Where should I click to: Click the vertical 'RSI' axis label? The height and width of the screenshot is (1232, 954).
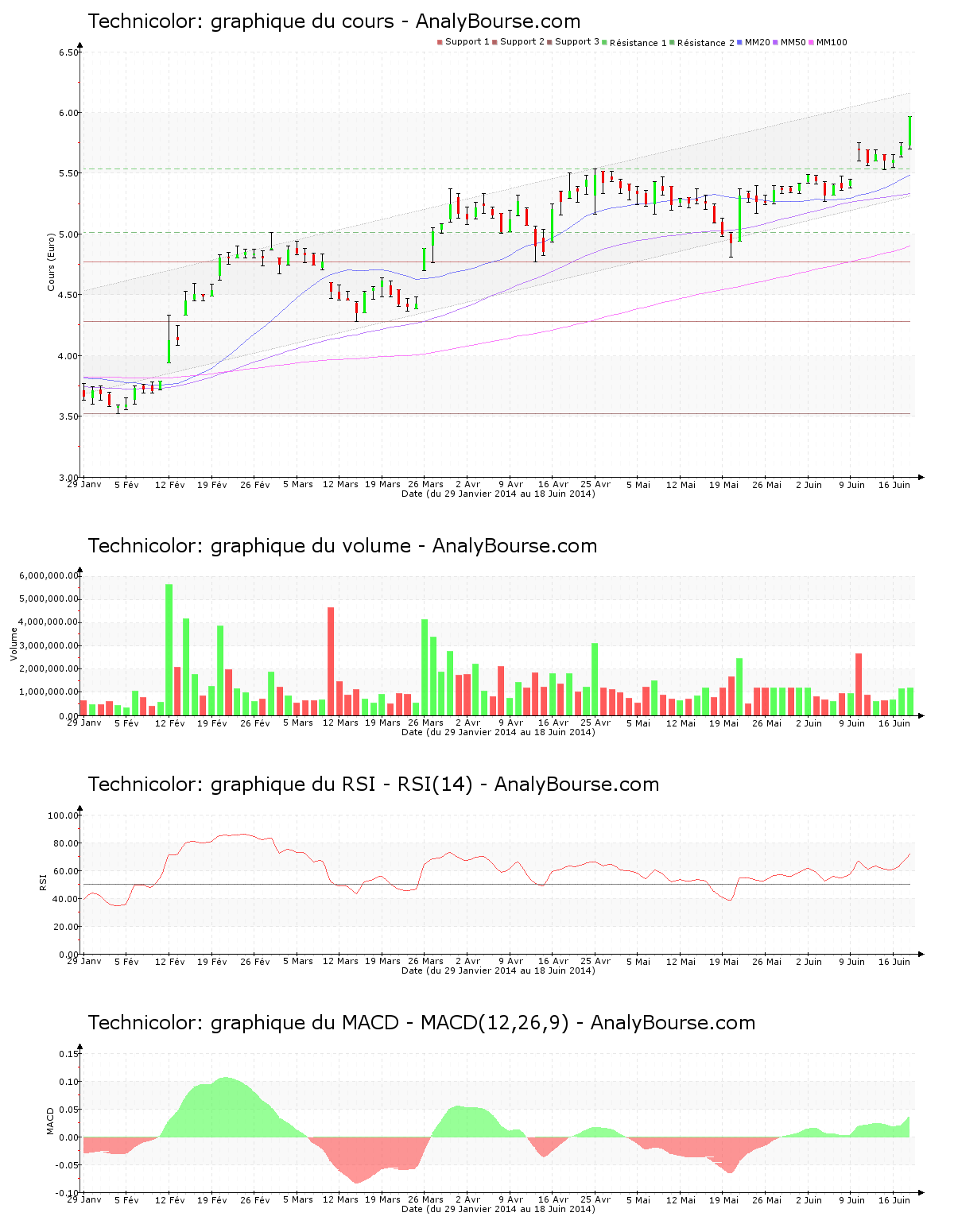[x=43, y=881]
